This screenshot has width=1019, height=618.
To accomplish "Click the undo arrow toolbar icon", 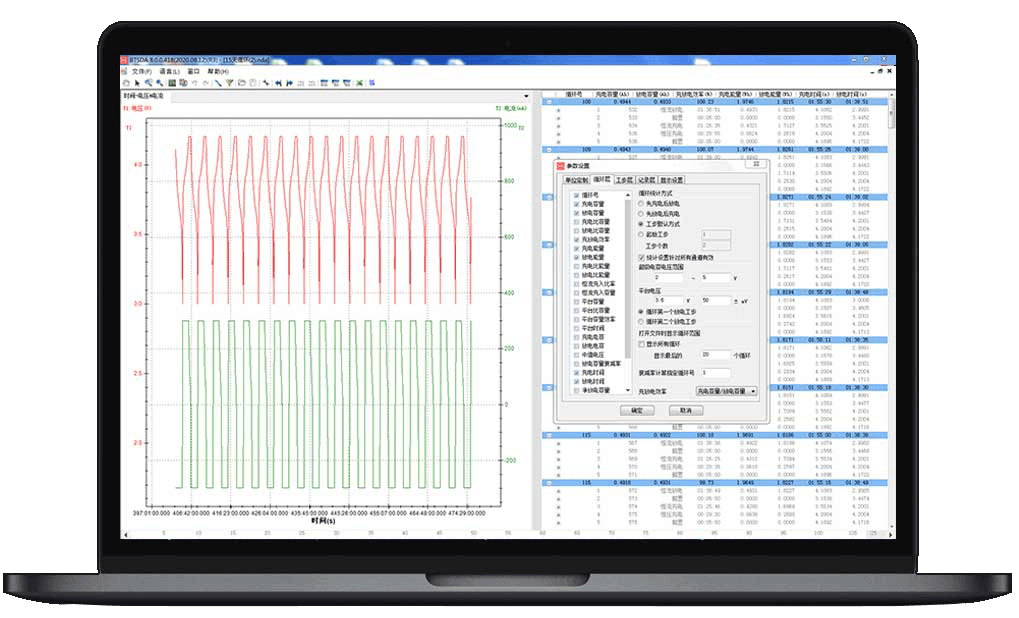I will tap(194, 83).
